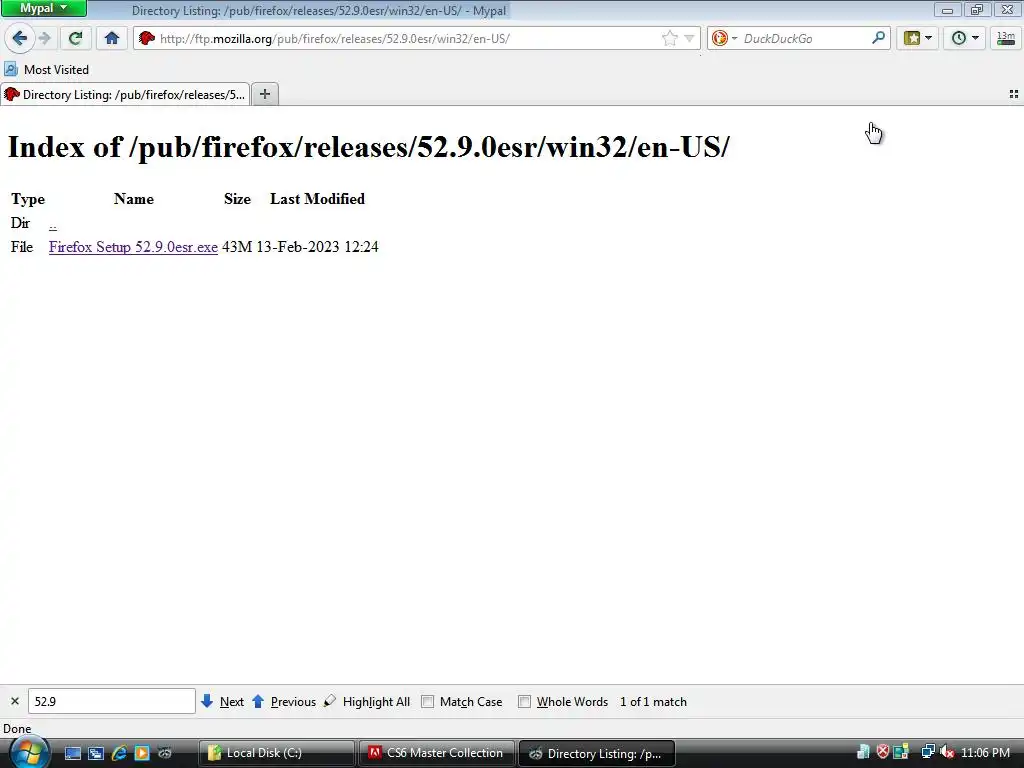Bookmark this page with the star icon
The width and height of the screenshot is (1024, 768).
pyautogui.click(x=669, y=39)
